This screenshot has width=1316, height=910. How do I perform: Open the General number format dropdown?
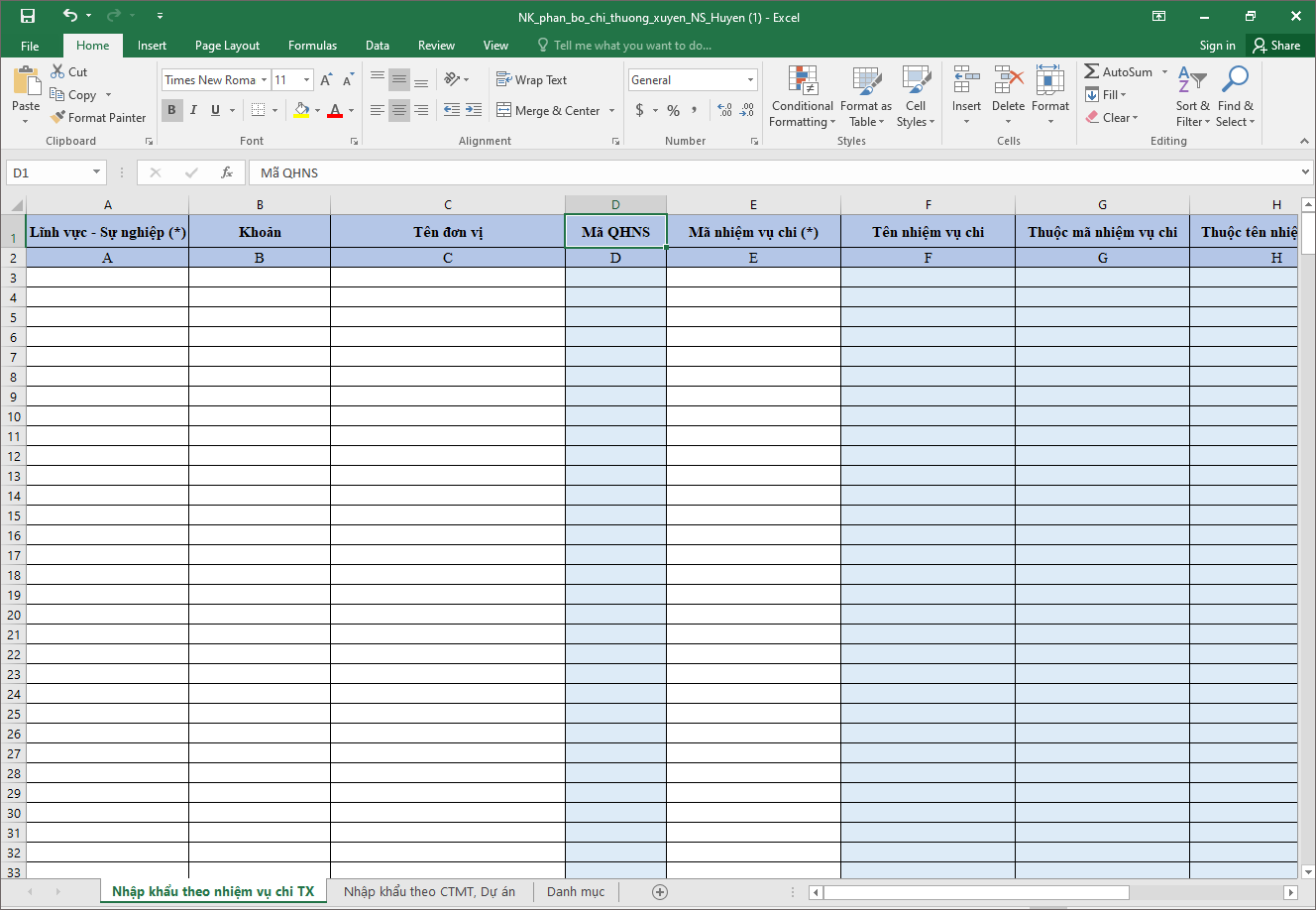point(750,80)
